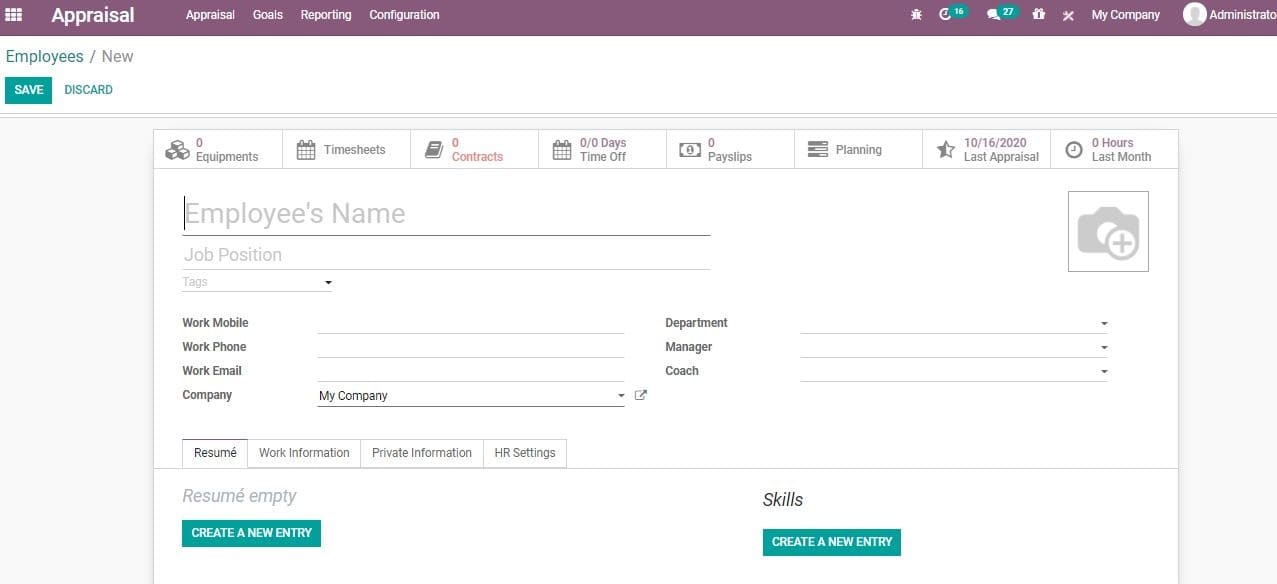The width and height of the screenshot is (1277, 584).
Task: Switch to the Resumé tab
Action: (215, 453)
